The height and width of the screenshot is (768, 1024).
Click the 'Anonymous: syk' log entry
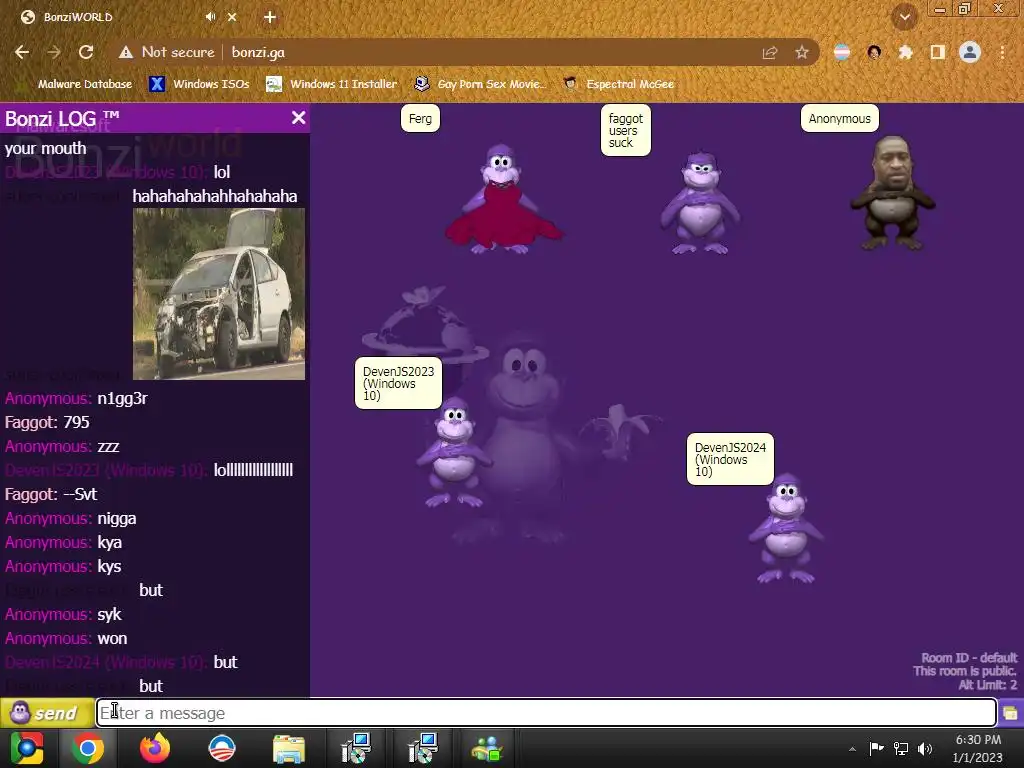point(63,615)
